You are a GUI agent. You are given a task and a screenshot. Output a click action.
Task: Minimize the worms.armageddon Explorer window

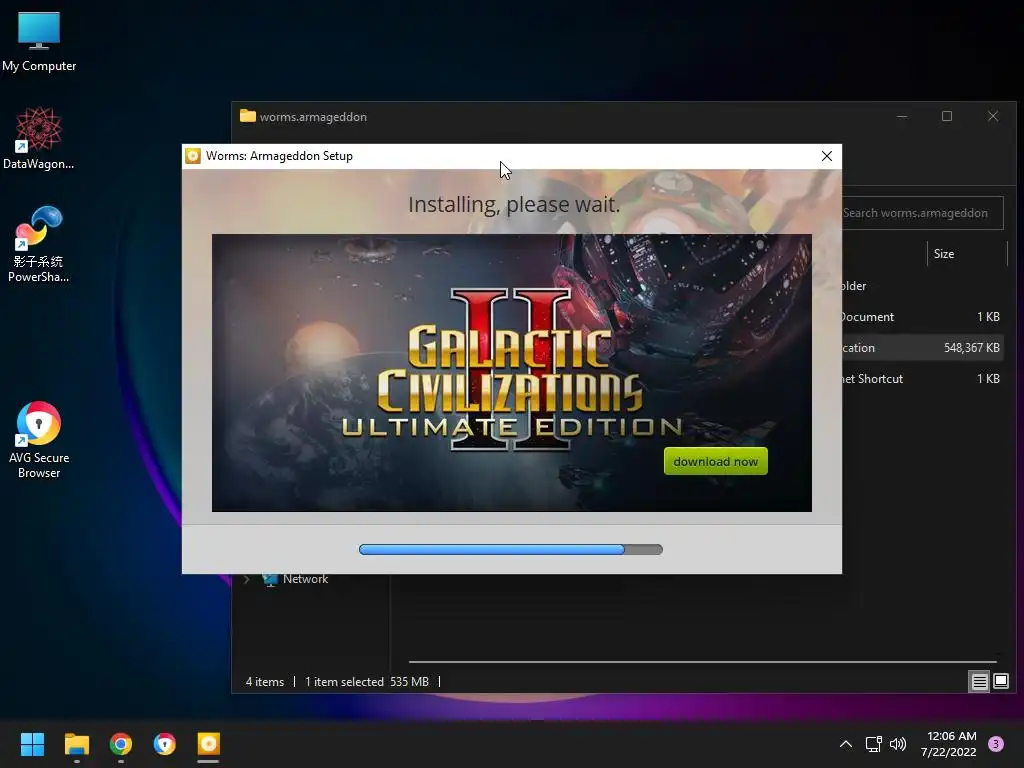point(902,116)
